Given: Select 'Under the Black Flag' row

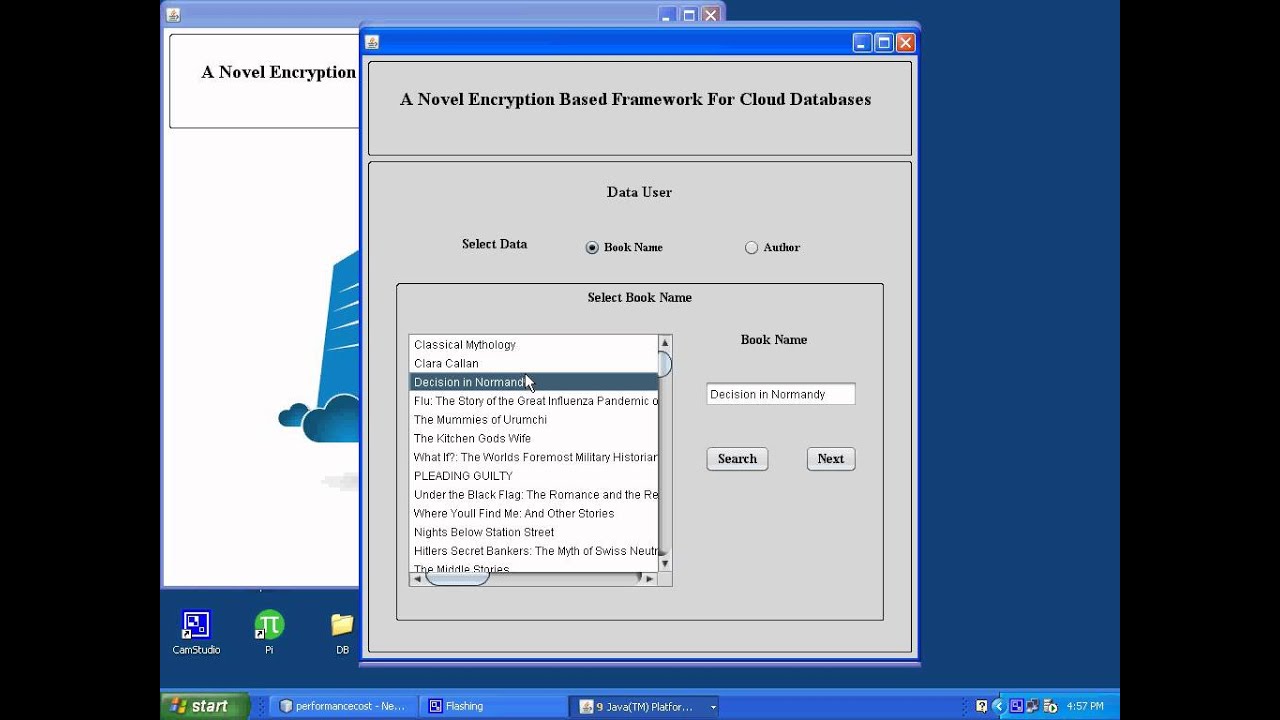Looking at the screenshot, I should [x=533, y=495].
